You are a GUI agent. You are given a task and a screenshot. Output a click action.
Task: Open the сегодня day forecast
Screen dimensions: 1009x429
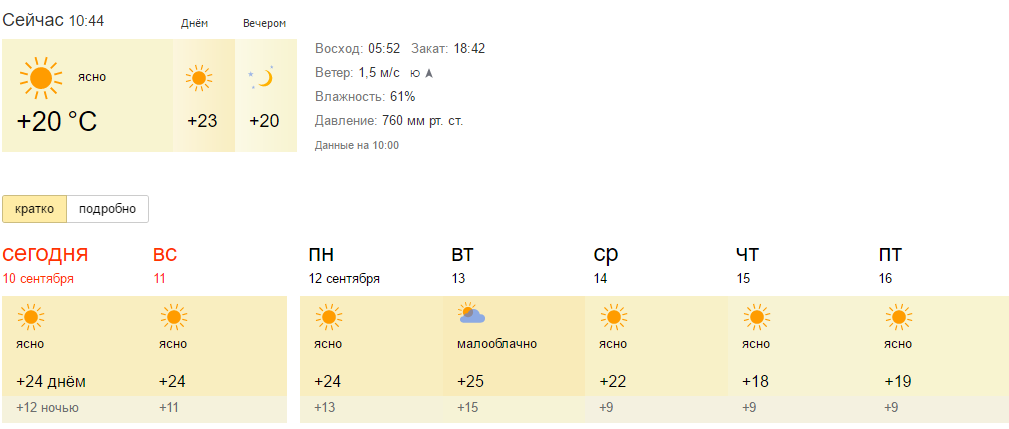45,254
